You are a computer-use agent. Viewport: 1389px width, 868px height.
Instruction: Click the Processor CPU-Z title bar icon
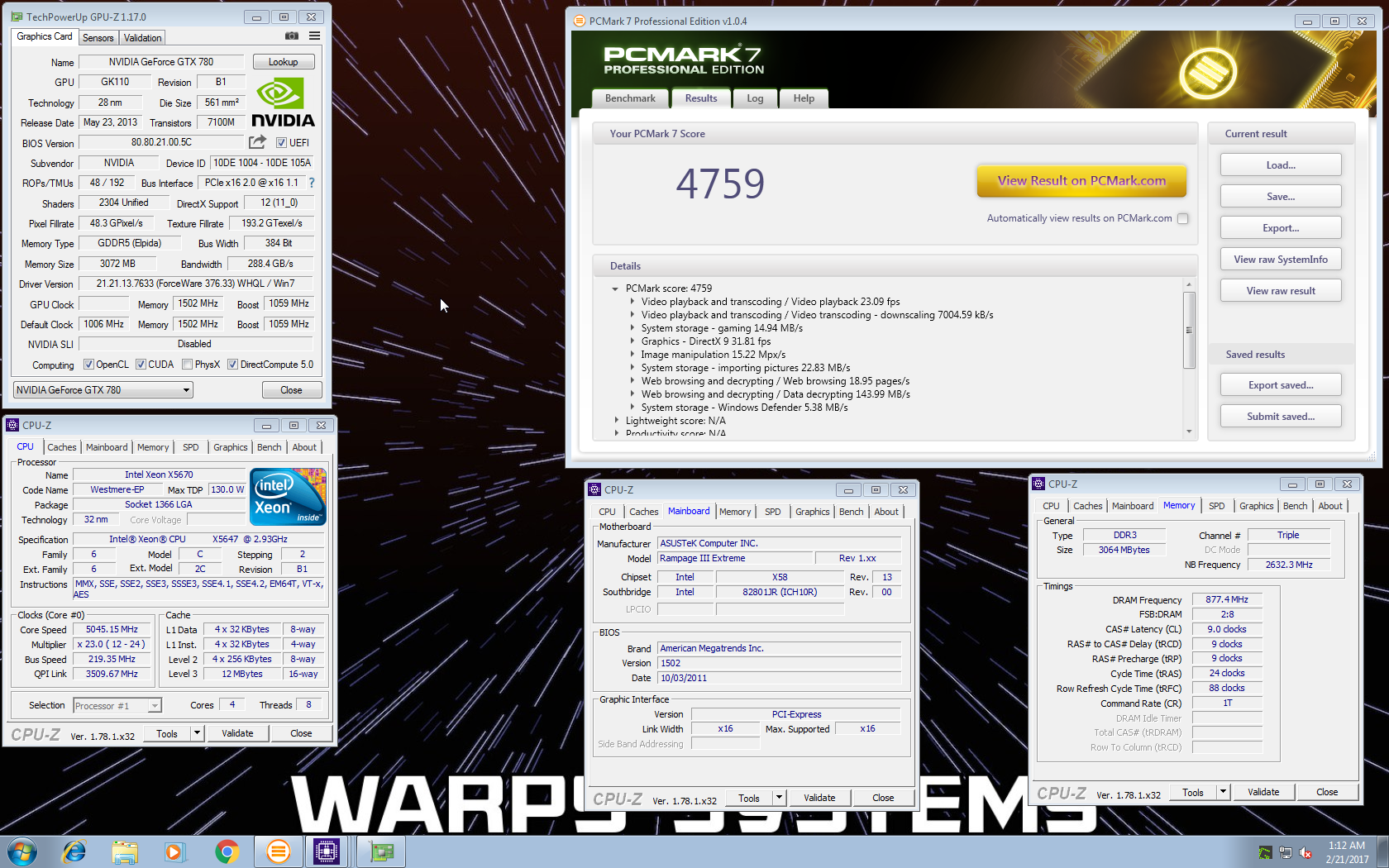pyautogui.click(x=12, y=425)
